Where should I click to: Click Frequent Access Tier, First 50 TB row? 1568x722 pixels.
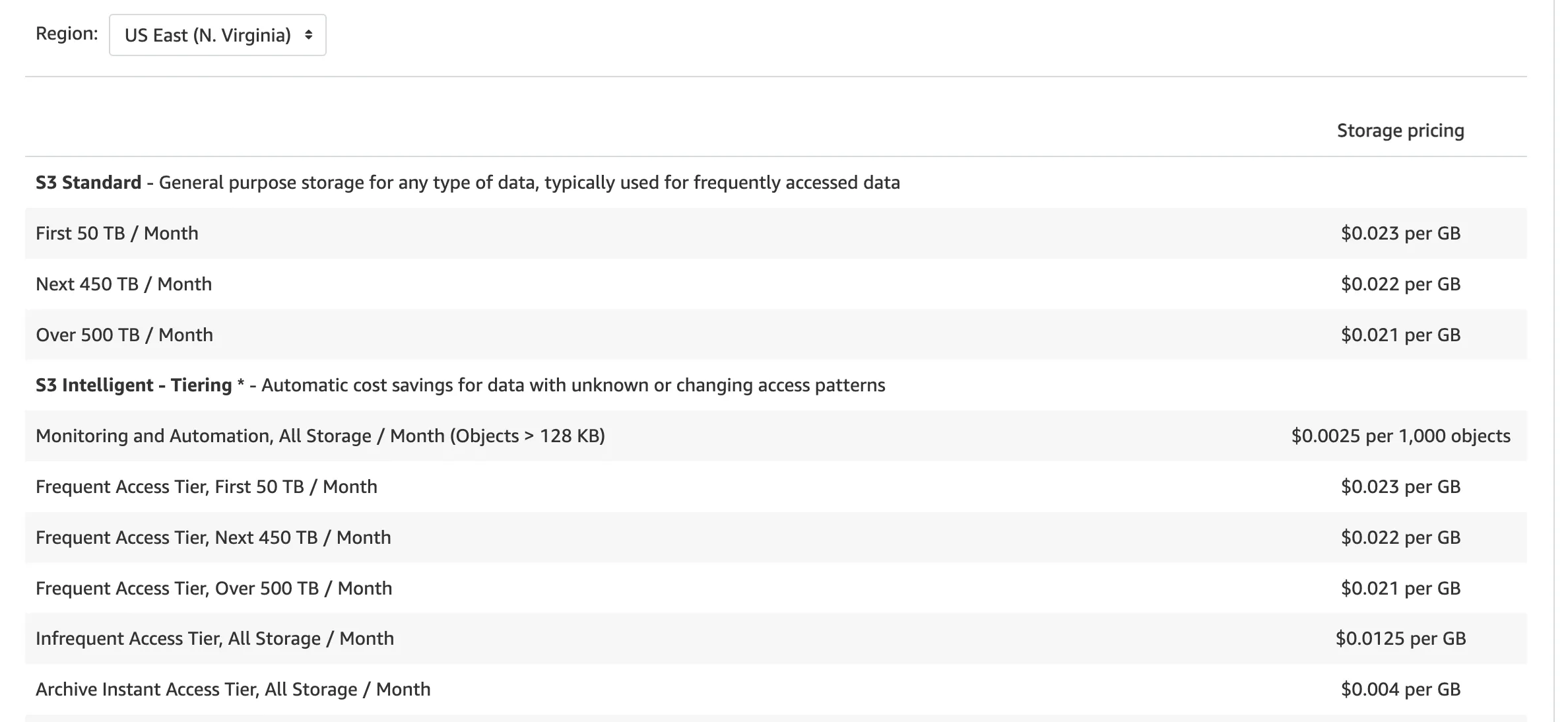206,487
